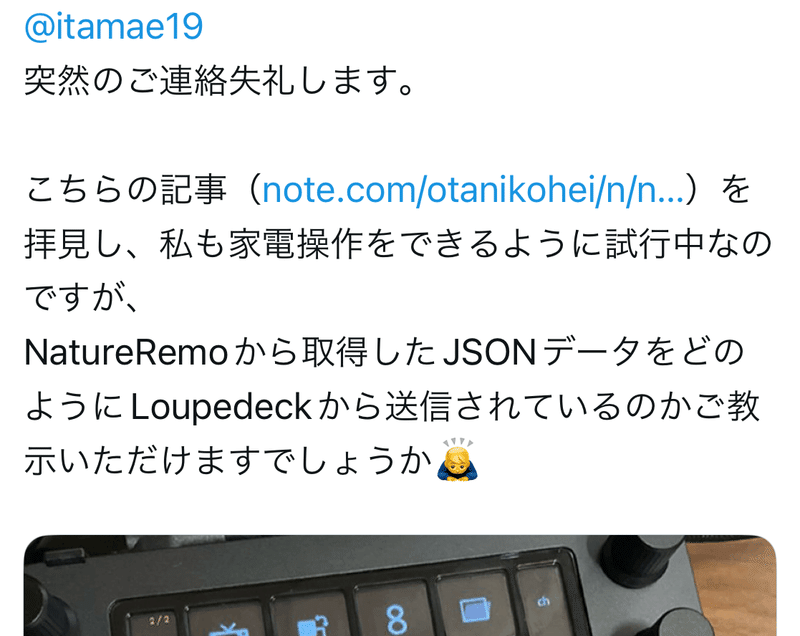
Task: Tap the blue number 8 key icon
Action: coord(396,620)
